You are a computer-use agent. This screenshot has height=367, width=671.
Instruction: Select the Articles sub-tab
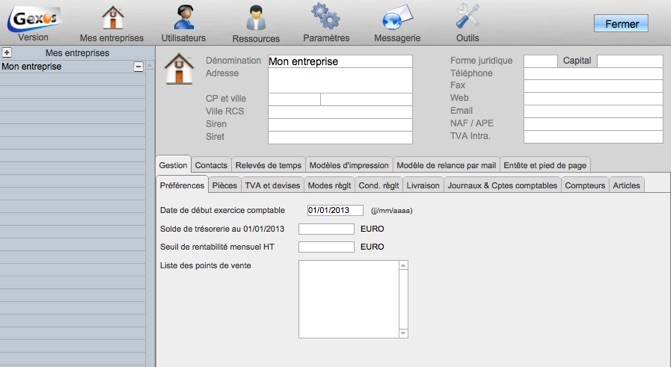coord(626,185)
